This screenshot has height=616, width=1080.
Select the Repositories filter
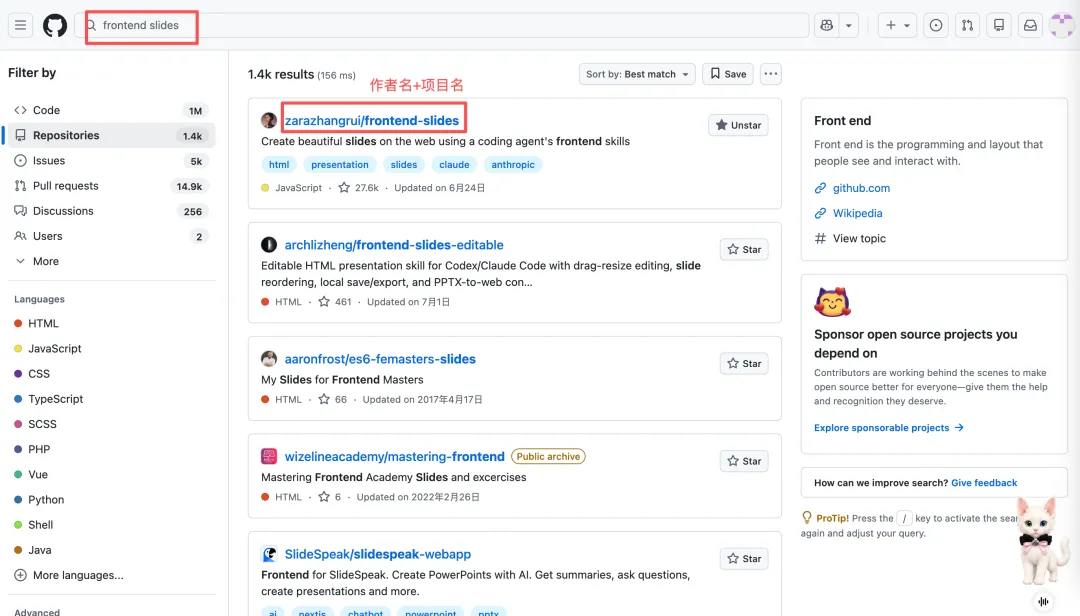[x=111, y=136]
